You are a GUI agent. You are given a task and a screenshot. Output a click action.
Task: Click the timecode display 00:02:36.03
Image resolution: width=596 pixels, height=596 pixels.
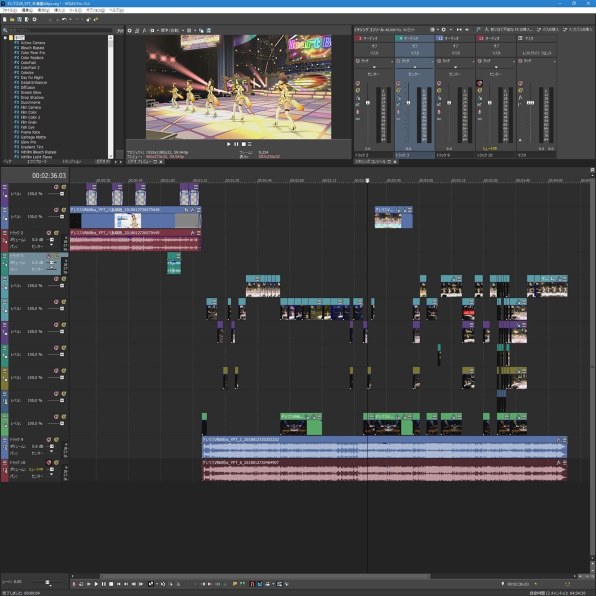pyautogui.click(x=49, y=175)
